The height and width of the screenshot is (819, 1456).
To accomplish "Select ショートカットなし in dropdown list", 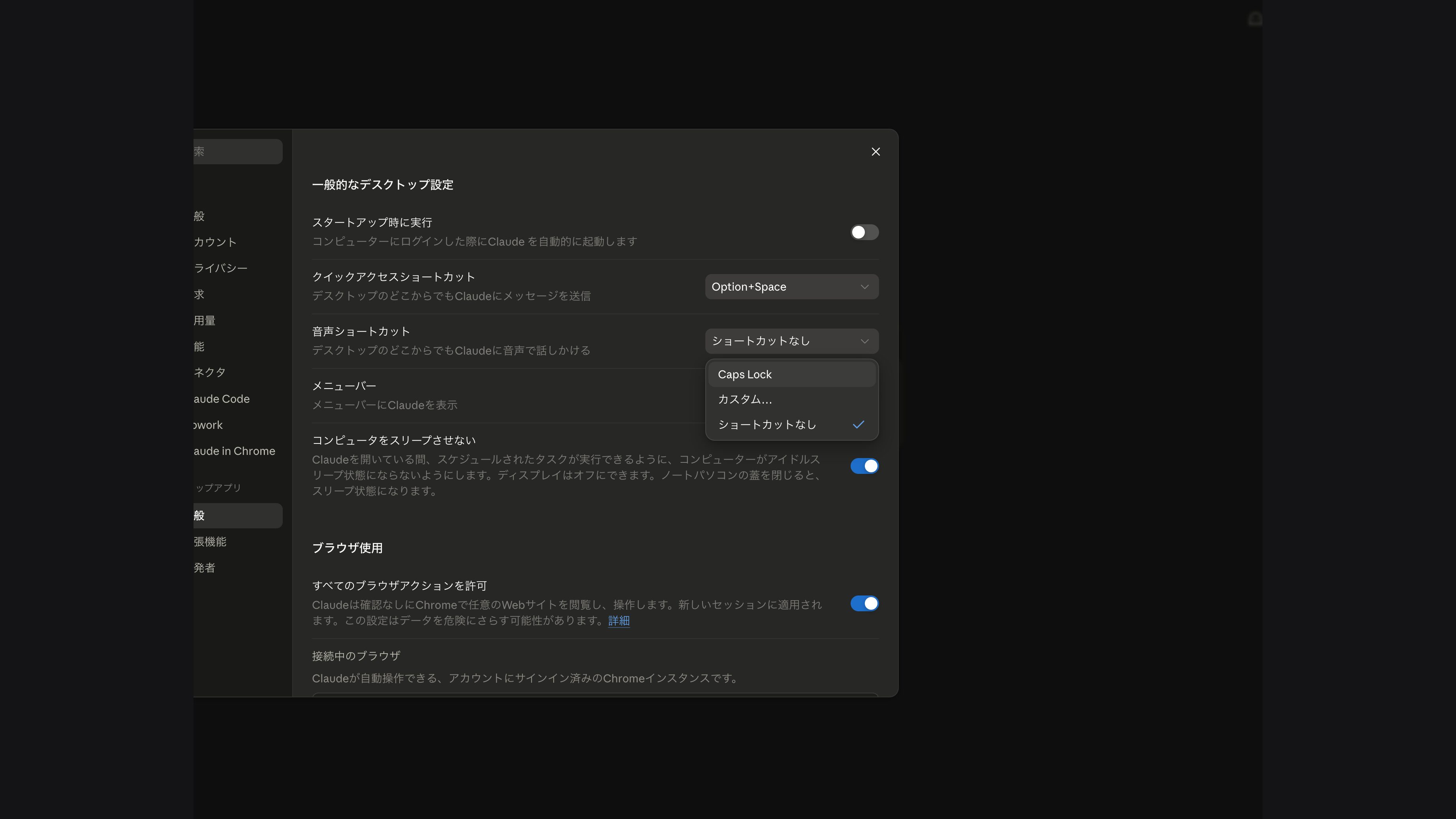I will pyautogui.click(x=791, y=425).
